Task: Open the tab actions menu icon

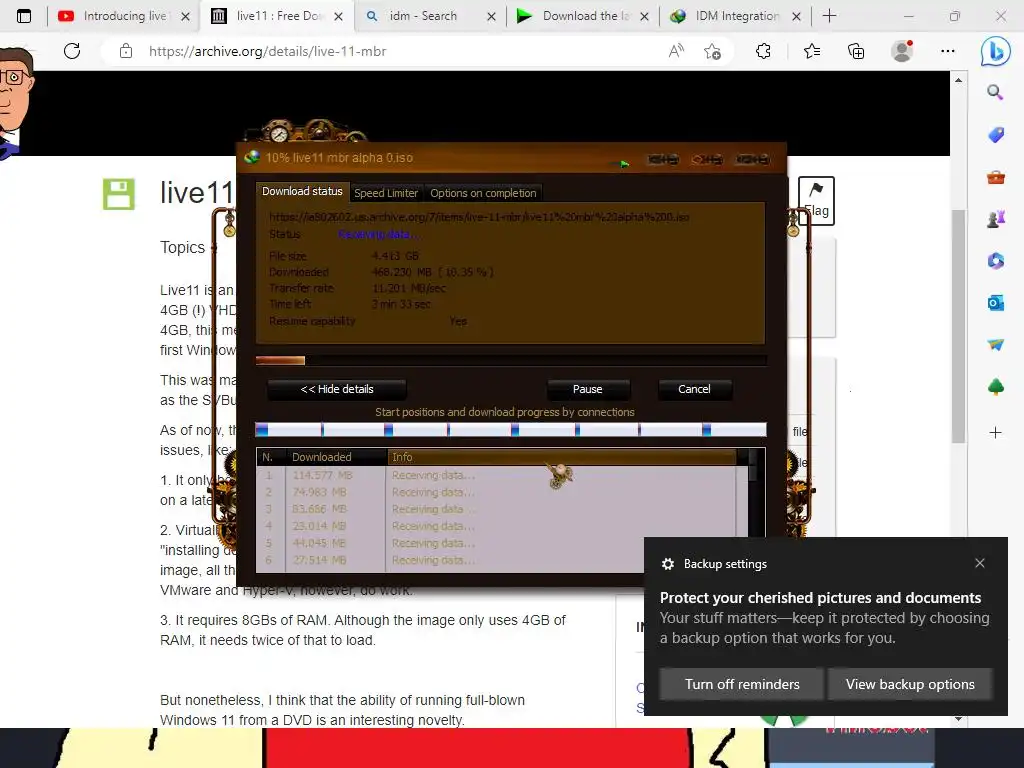Action: (24, 16)
